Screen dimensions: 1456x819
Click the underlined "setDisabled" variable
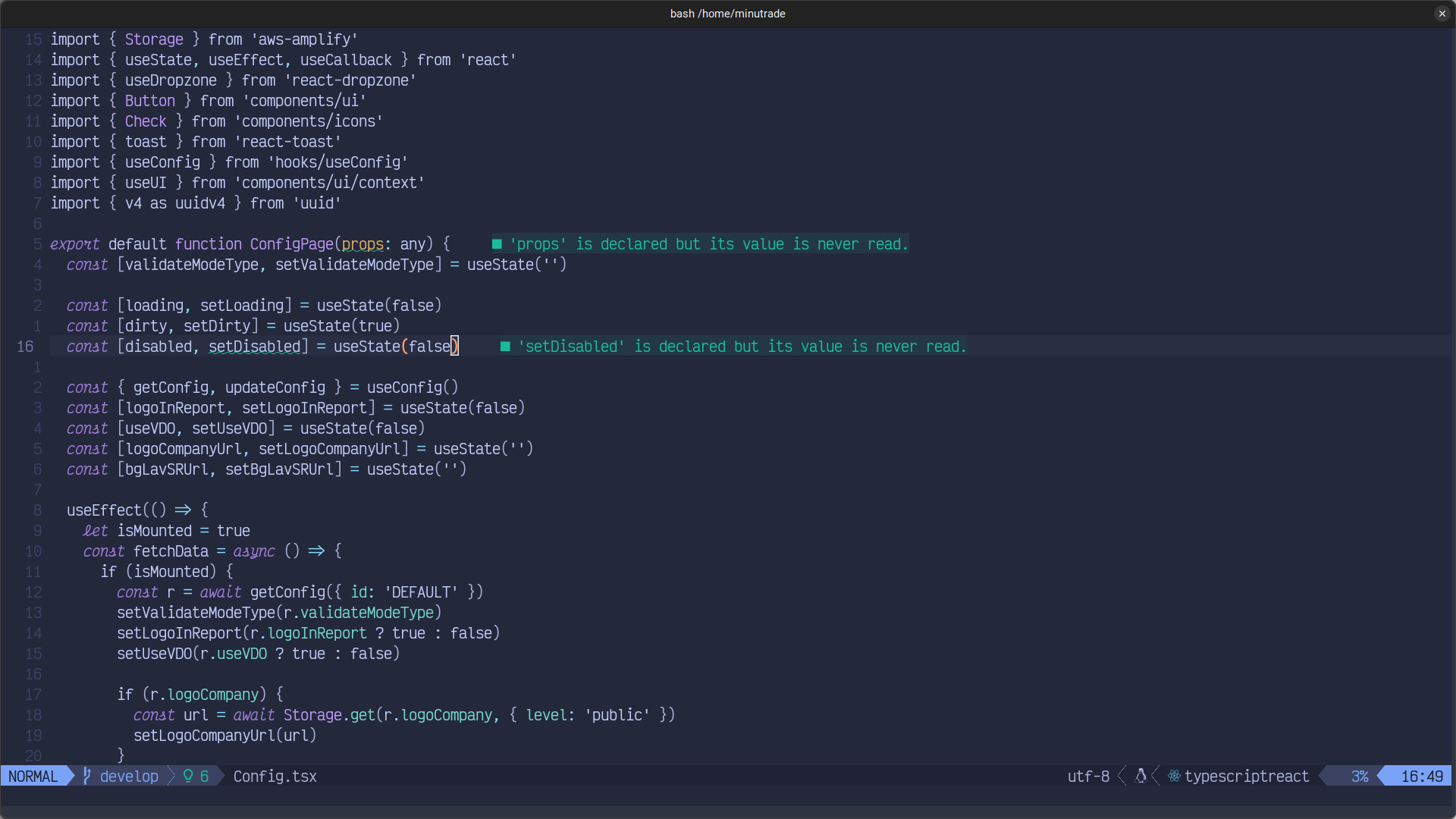tap(257, 347)
